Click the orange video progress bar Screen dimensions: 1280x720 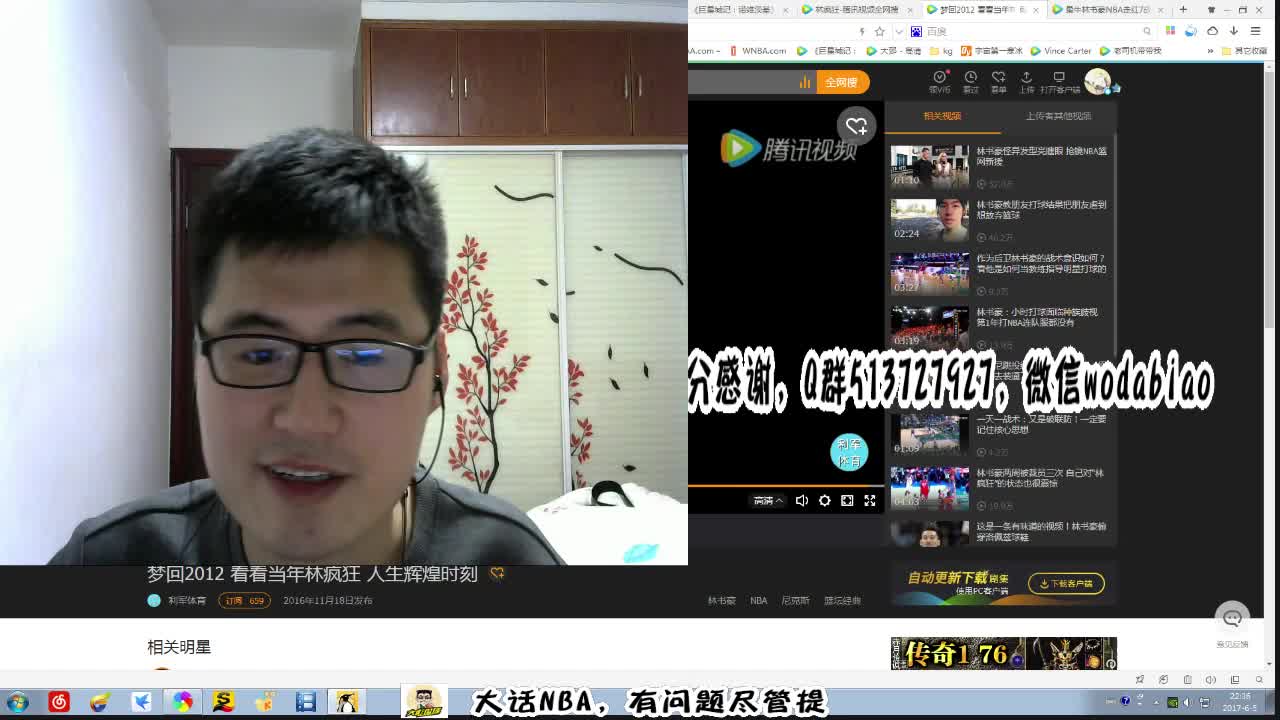[x=760, y=486]
